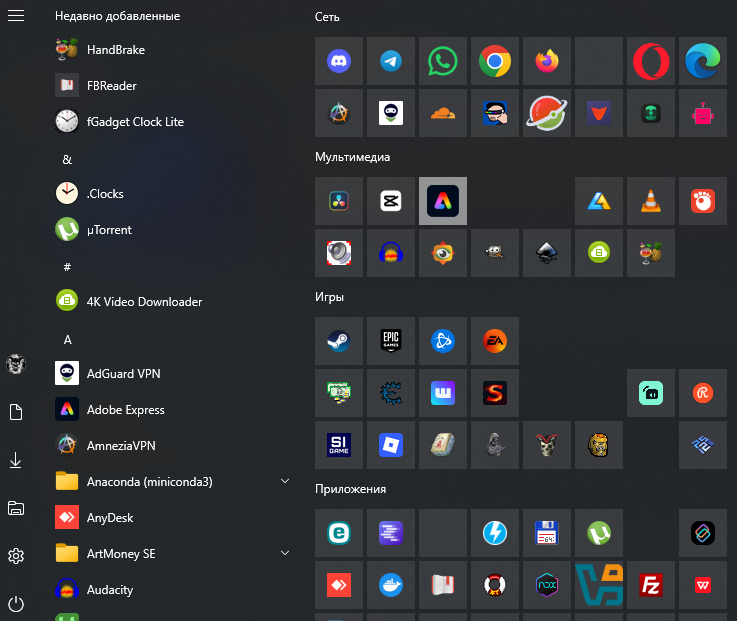Open the Microsoft Edge tile

tap(703, 61)
